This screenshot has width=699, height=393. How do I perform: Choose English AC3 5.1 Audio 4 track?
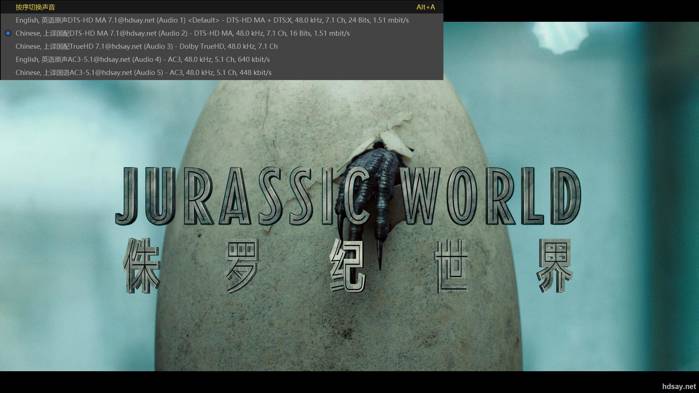click(x=222, y=59)
